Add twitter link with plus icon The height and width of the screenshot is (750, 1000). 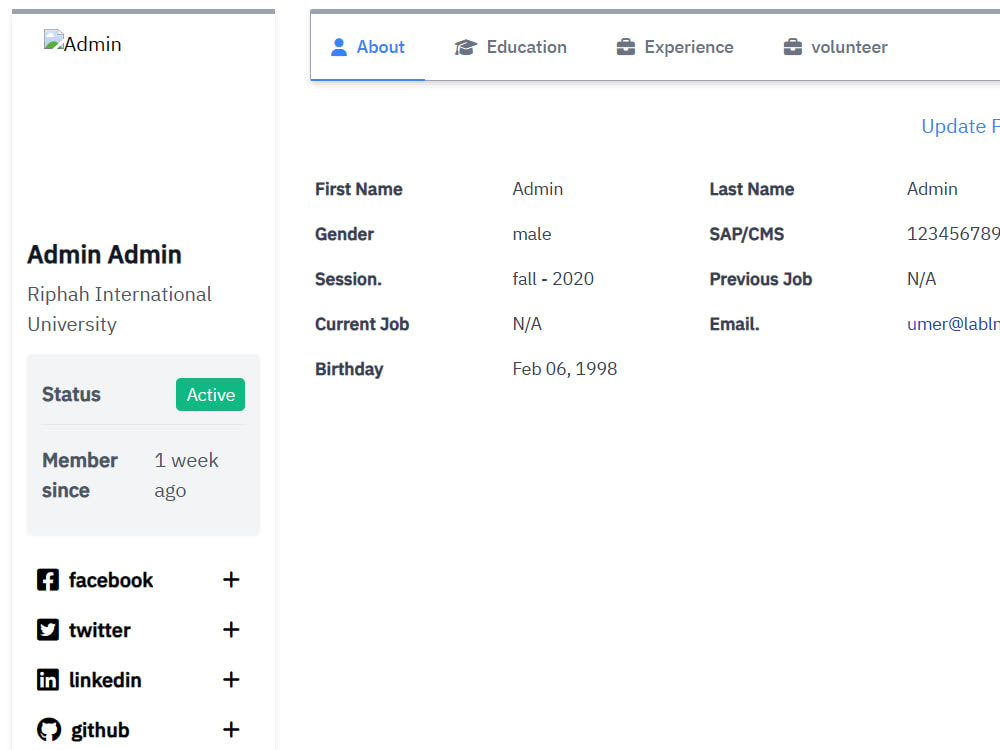click(231, 630)
